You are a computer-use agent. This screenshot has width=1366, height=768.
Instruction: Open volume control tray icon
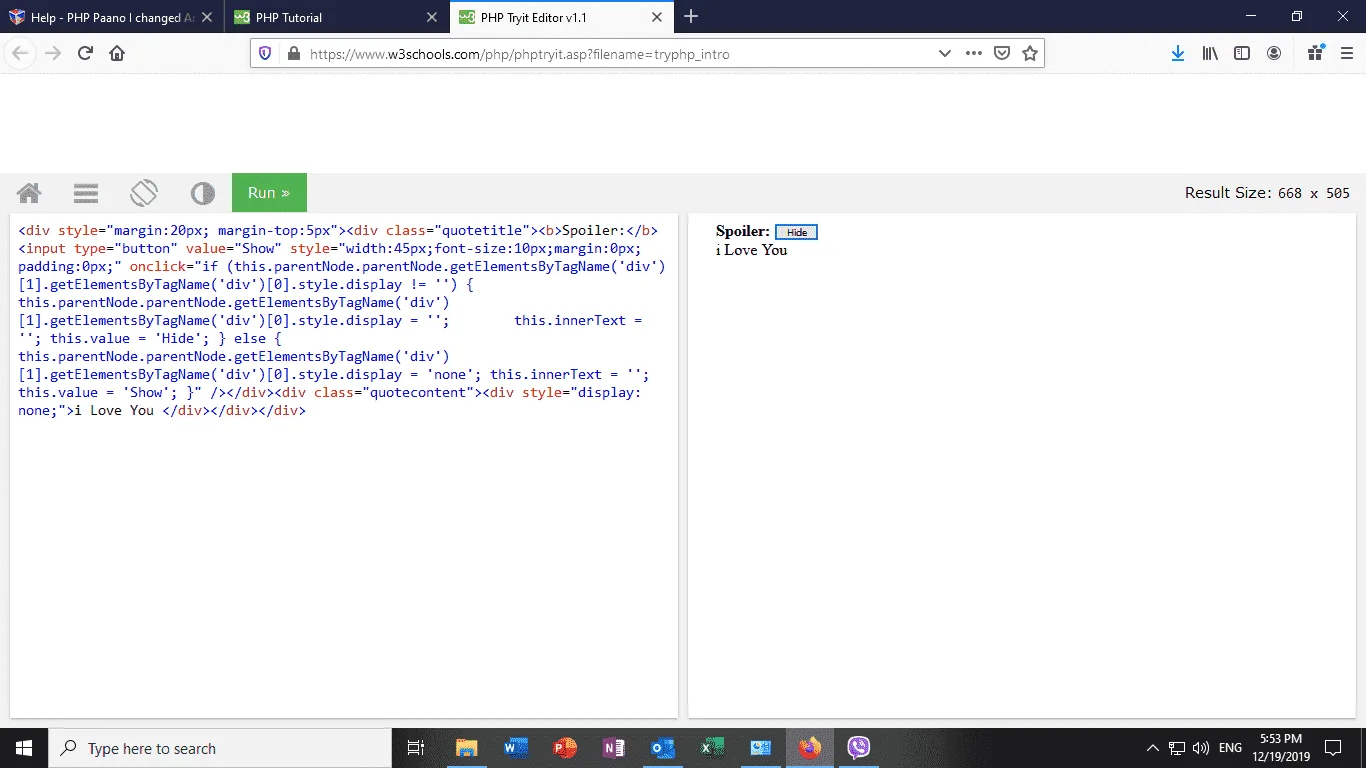1201,748
